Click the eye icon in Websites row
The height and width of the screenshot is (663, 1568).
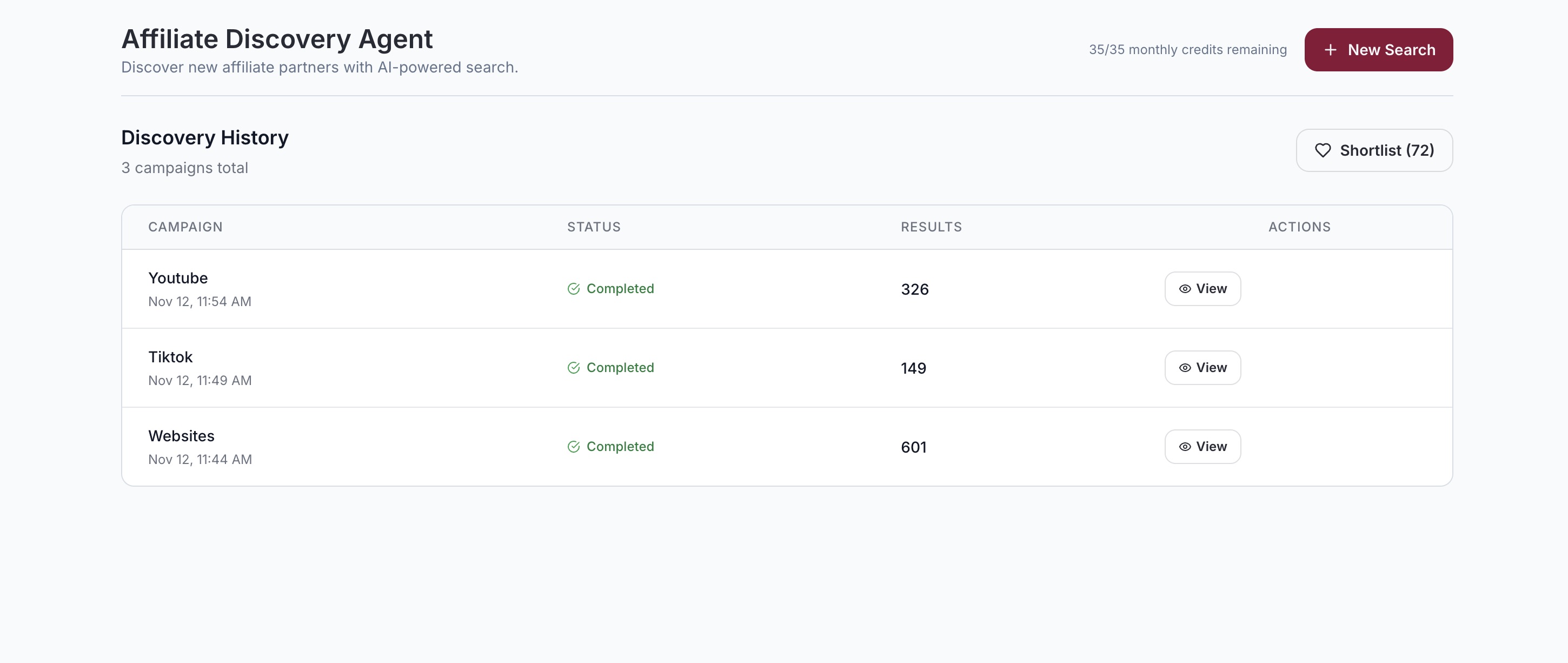click(x=1185, y=447)
